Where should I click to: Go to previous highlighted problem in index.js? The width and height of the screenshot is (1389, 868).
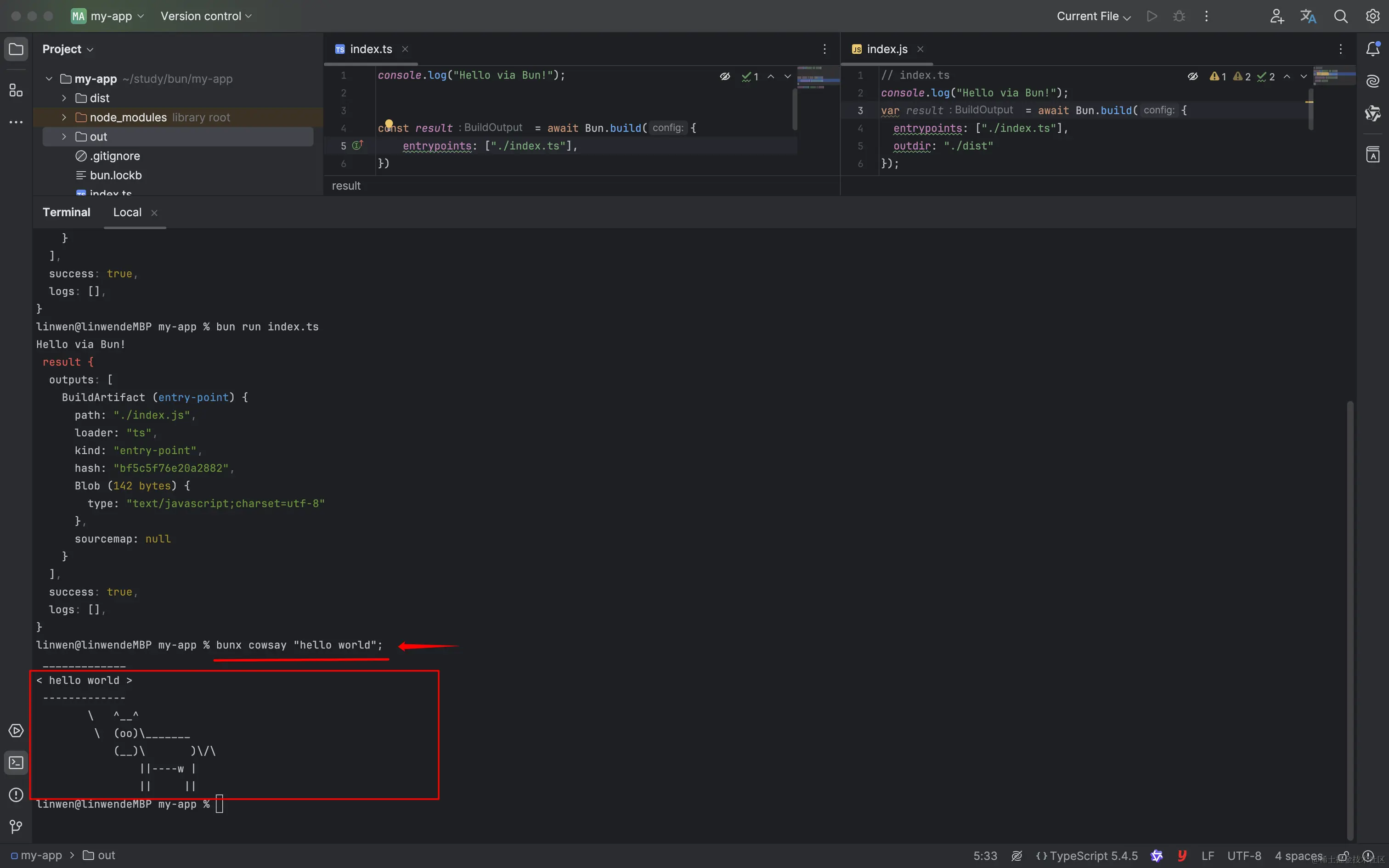[x=1287, y=76]
